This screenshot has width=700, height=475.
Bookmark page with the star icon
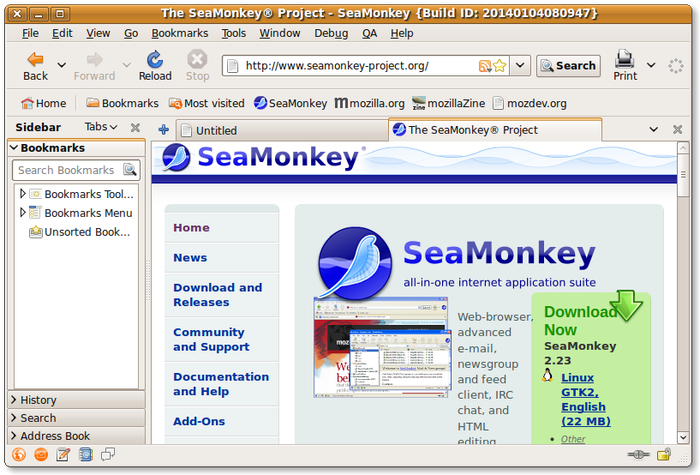(x=500, y=66)
